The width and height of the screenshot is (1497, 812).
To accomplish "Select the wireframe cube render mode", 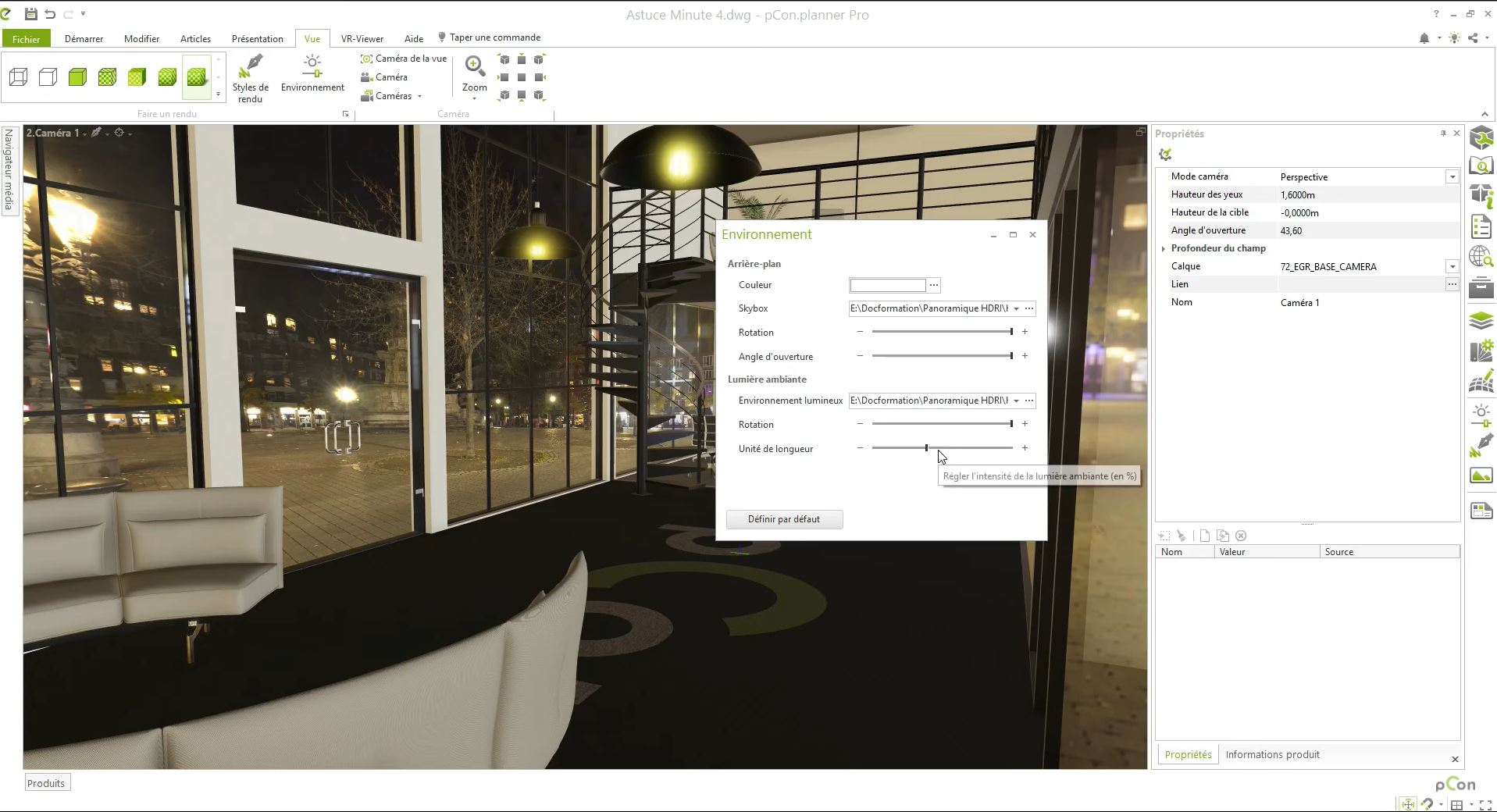I will click(x=19, y=77).
